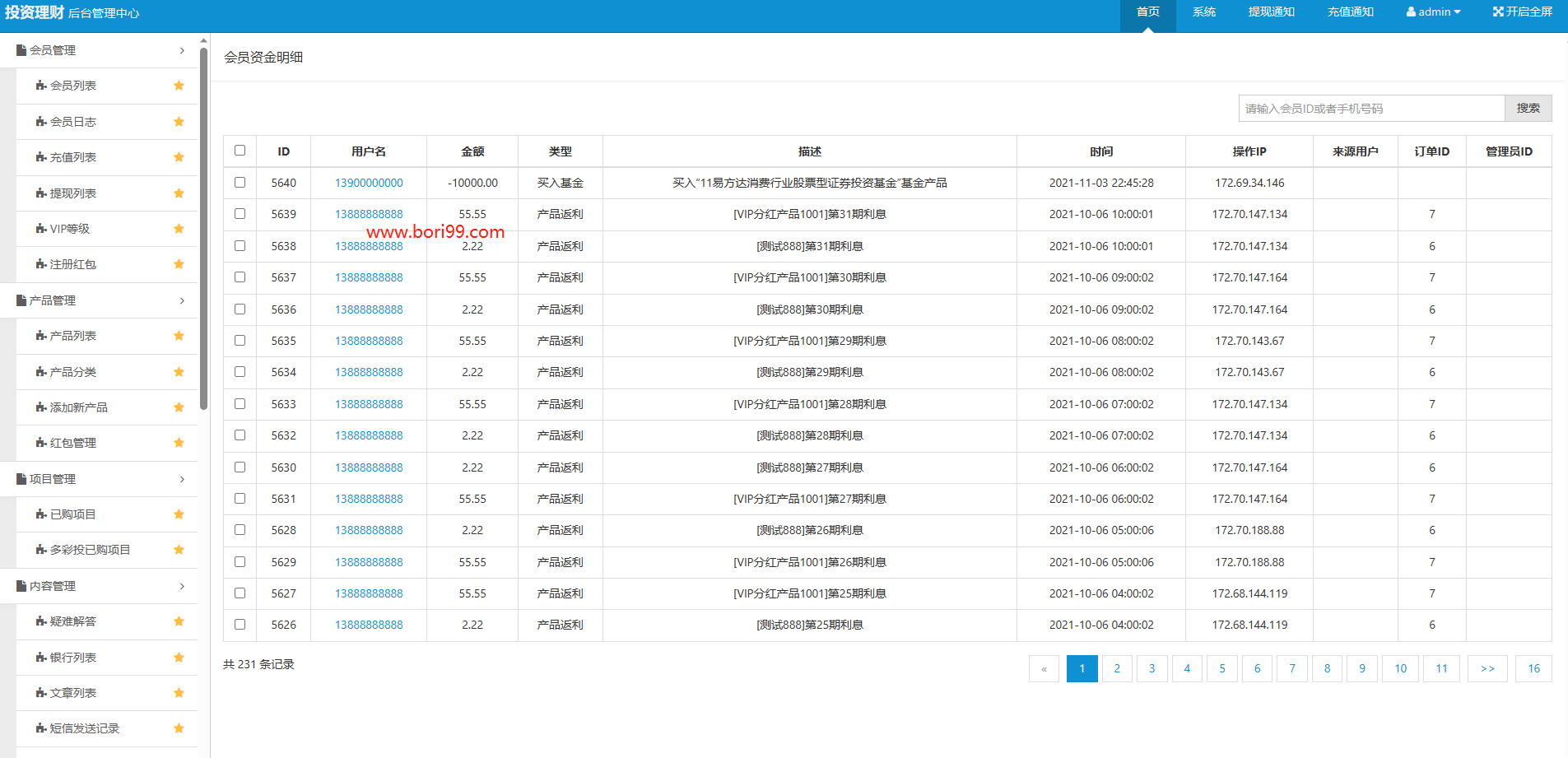Check the box for record ID 5639
Viewport: 1568px width, 758px height.
click(x=240, y=214)
